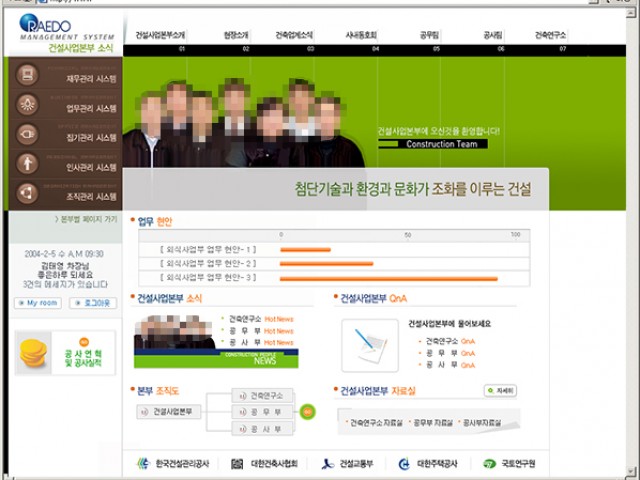Screen dimensions: 640x480
Task: Open the 업무관리 시스템 lightbulb icon
Action: pos(27,106)
